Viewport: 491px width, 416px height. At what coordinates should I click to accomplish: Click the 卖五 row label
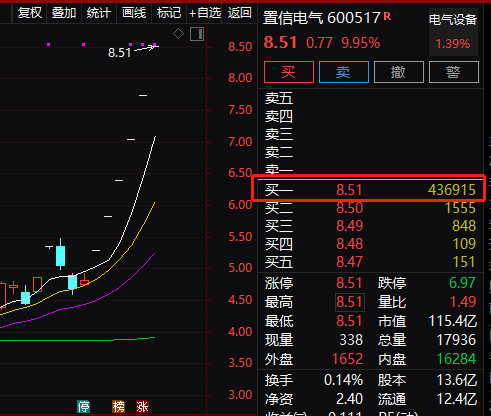click(x=279, y=98)
